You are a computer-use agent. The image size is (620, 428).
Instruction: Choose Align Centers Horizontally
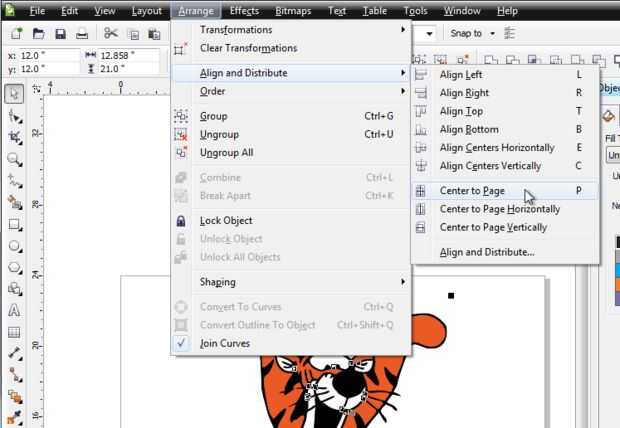coord(505,148)
